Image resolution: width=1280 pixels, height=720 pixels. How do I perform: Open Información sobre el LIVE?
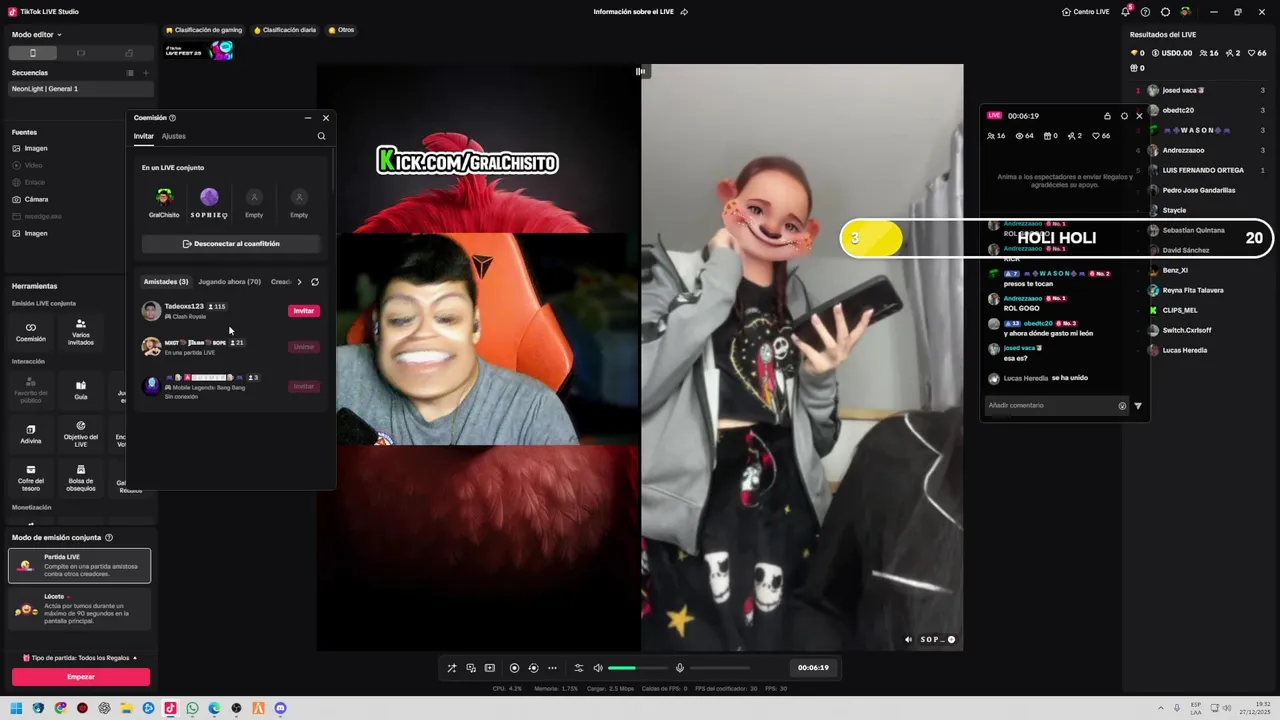point(640,12)
